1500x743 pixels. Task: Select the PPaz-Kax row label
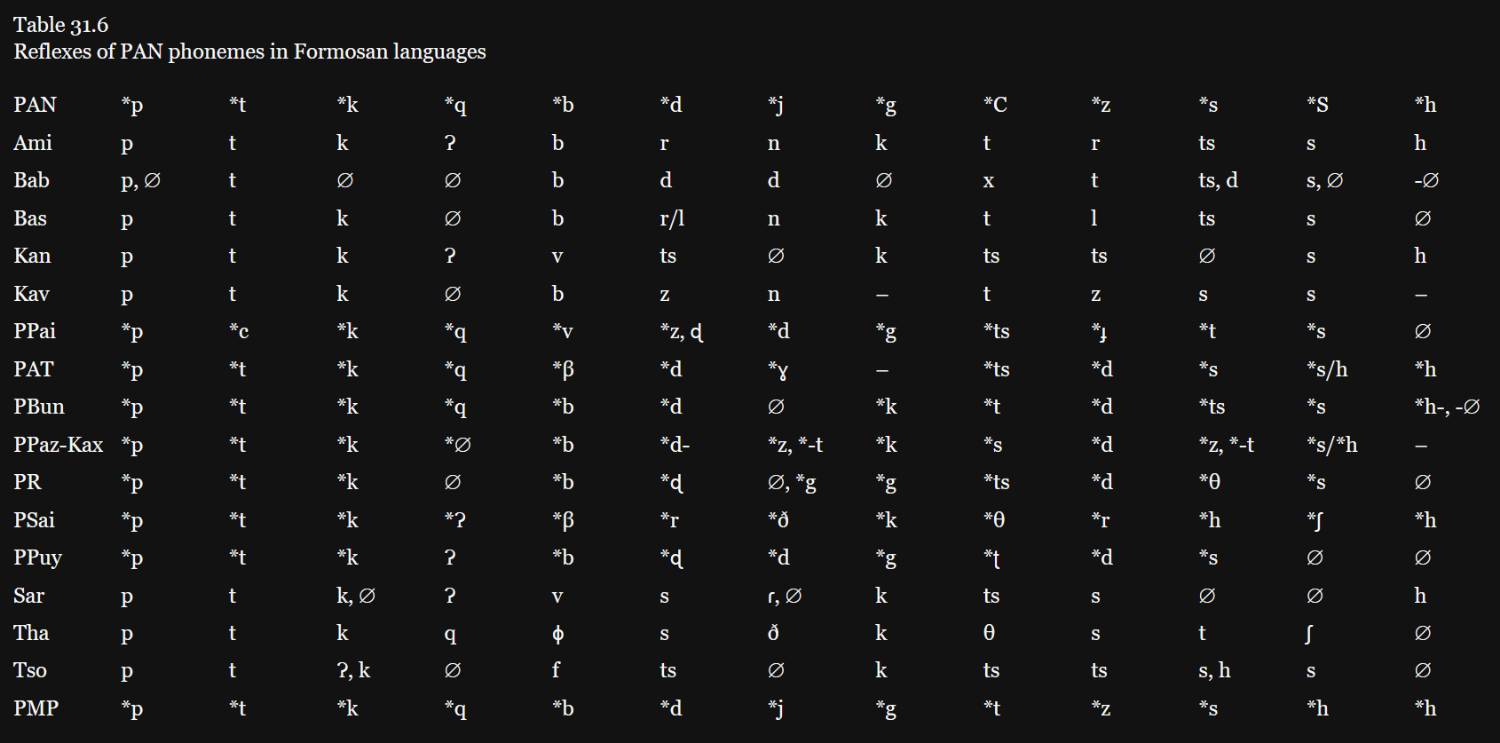(58, 445)
